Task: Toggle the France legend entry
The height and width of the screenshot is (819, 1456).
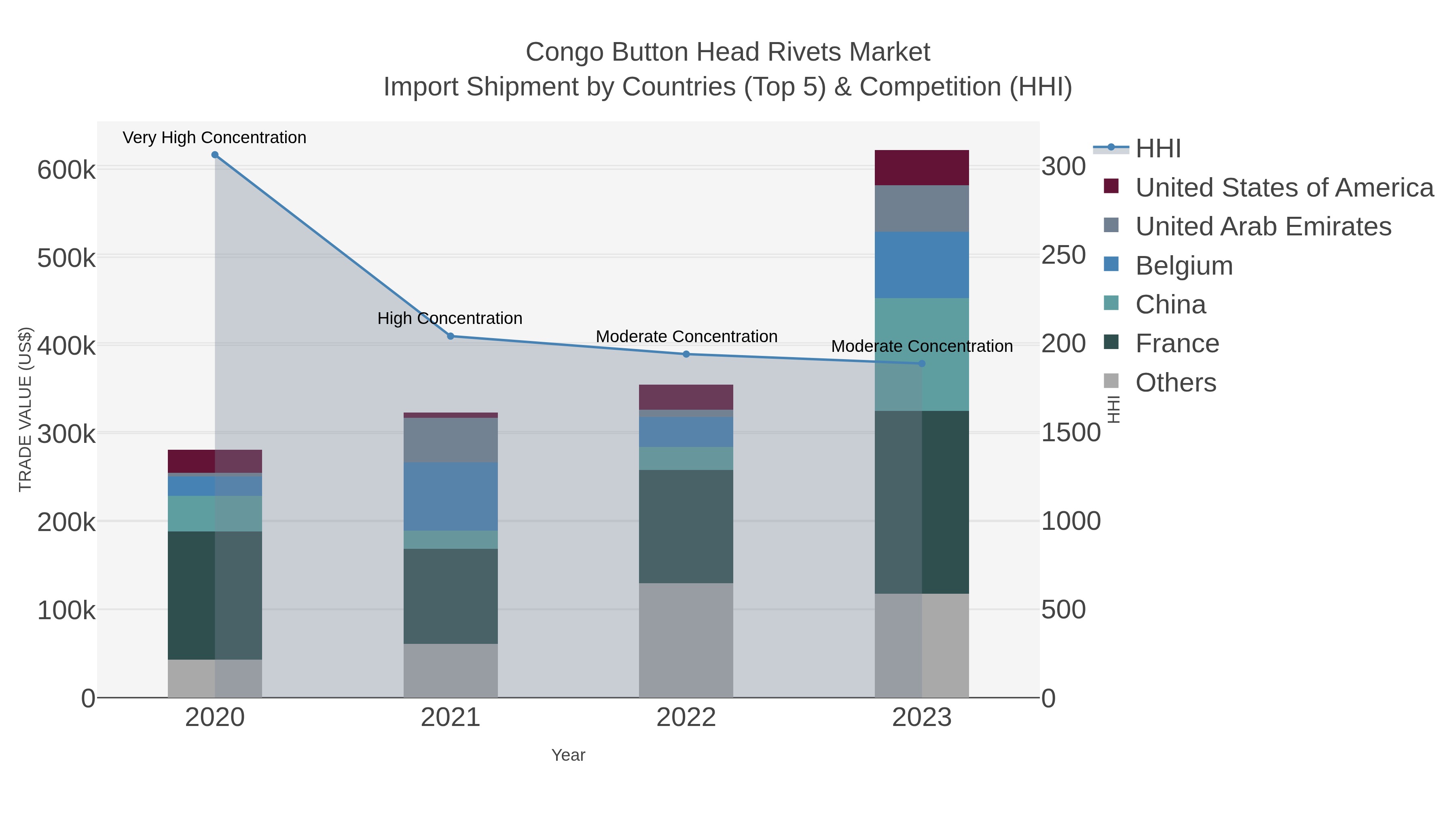Action: [x=1162, y=344]
